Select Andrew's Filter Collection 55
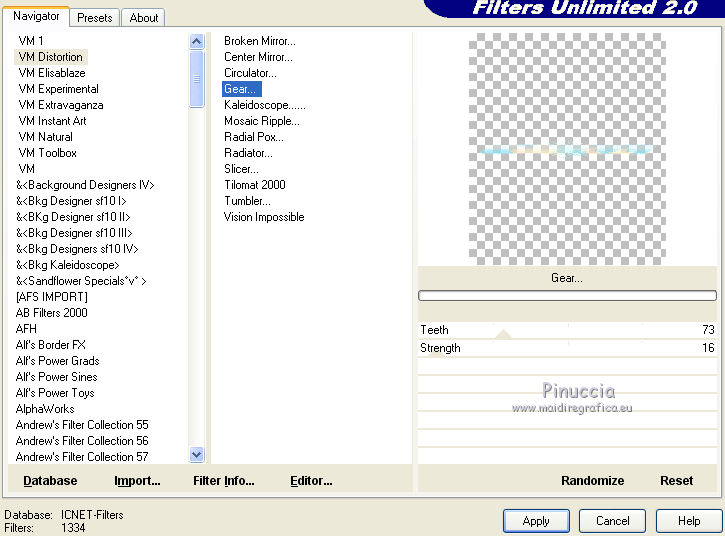 coord(82,425)
